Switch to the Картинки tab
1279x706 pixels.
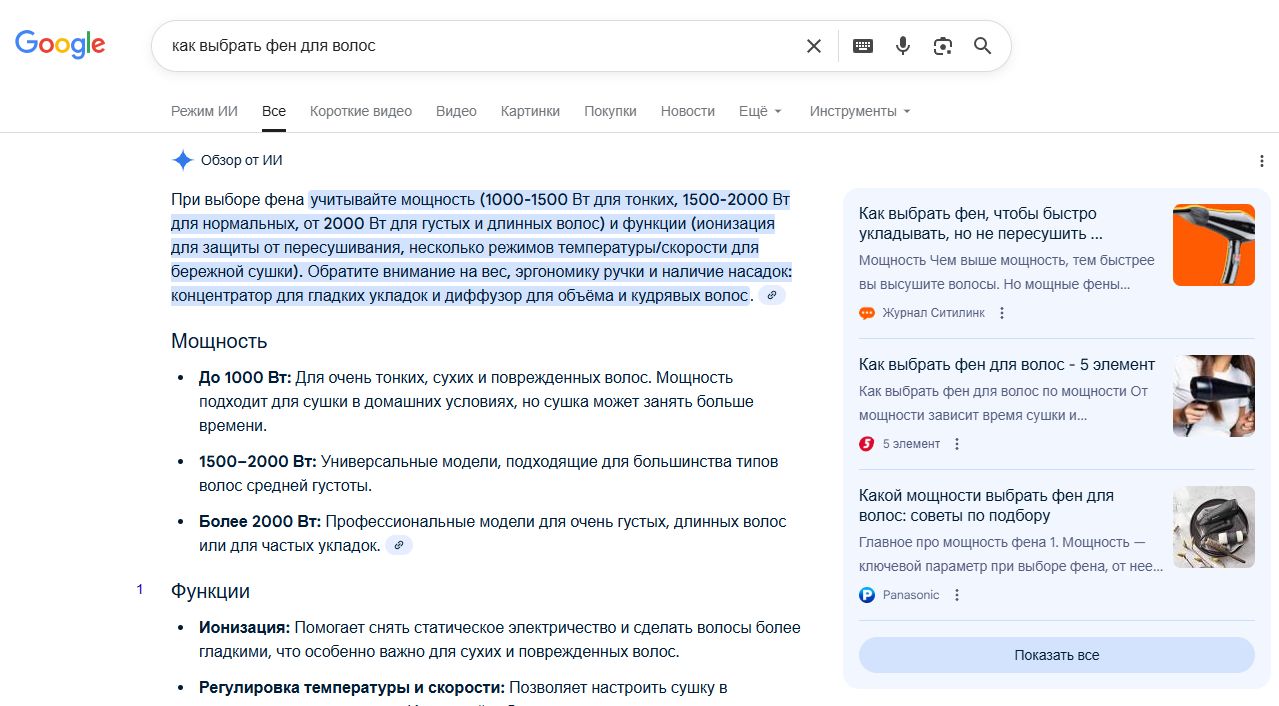(530, 111)
